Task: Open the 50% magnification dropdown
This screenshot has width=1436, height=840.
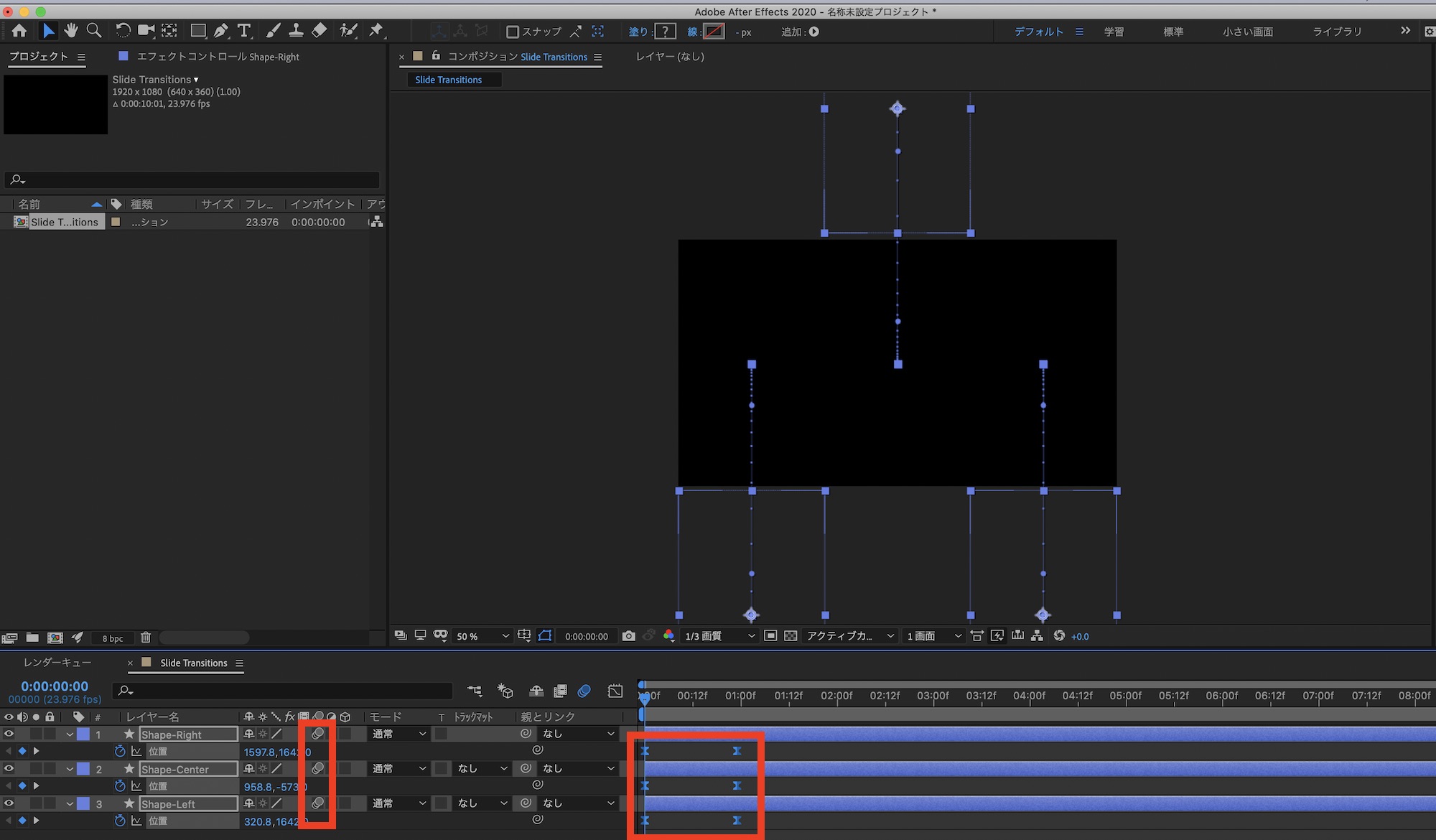Action: click(482, 636)
